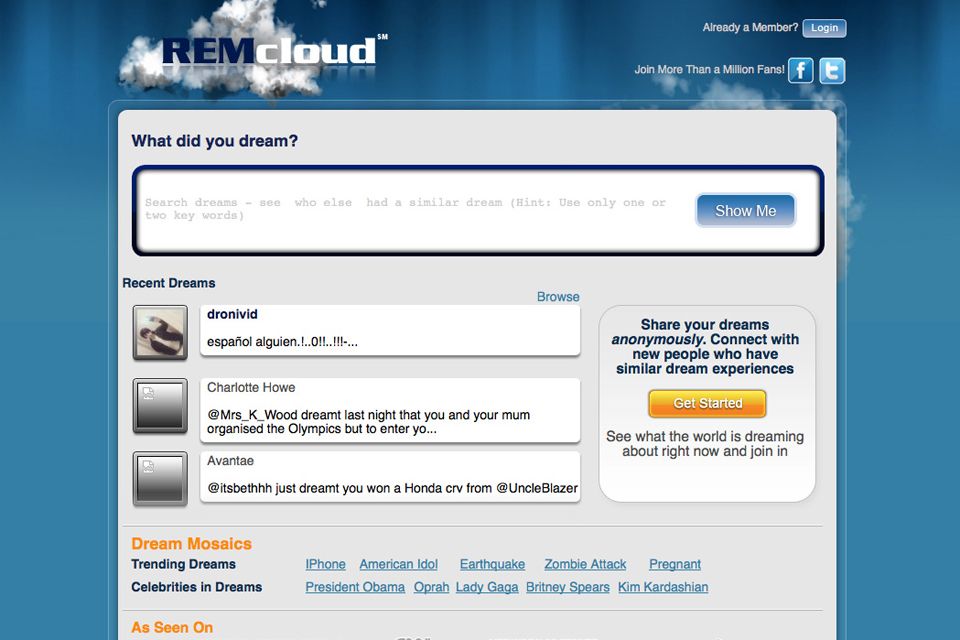Screen dimensions: 960x640
Task: View President Obama celebrity dreams
Action: click(x=355, y=587)
